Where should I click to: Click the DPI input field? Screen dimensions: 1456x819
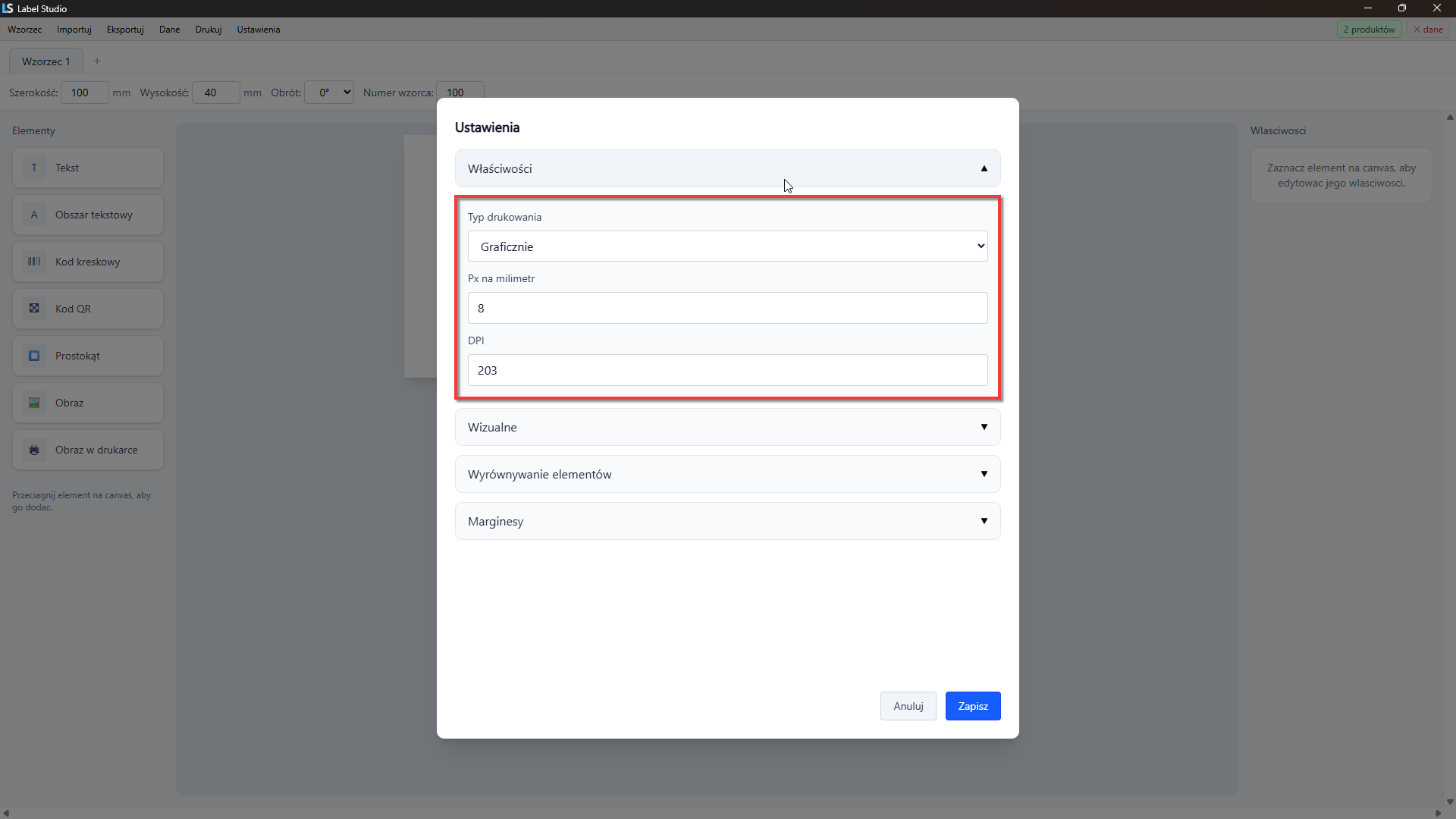coord(727,370)
